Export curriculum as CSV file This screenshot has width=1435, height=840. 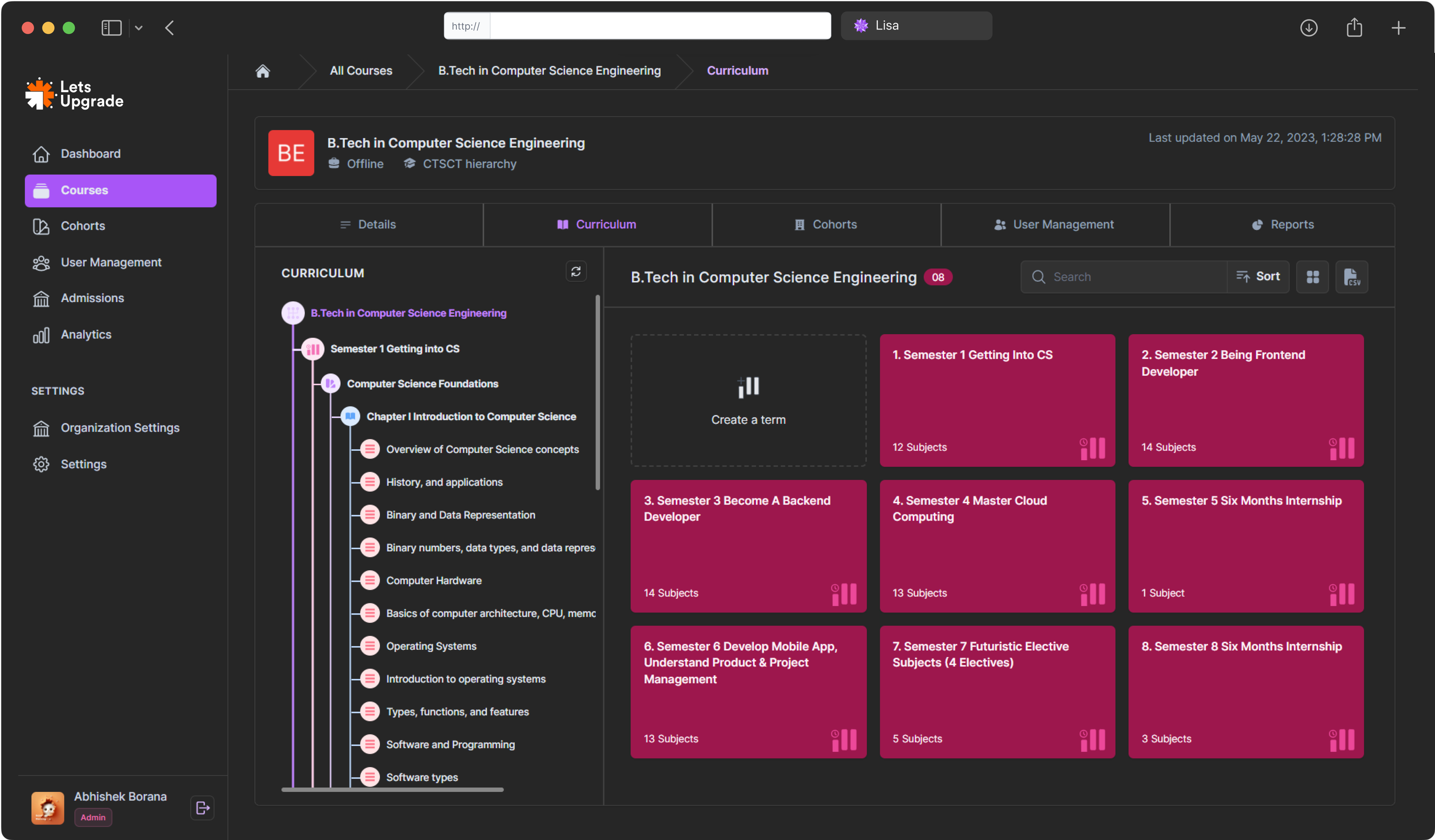pos(1351,277)
